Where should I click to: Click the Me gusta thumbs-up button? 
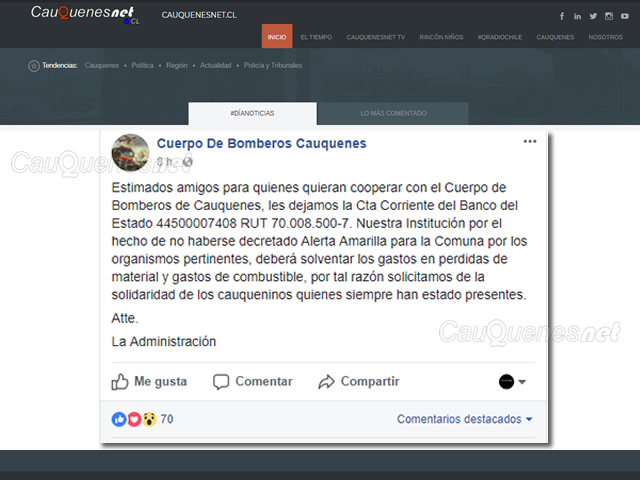click(149, 382)
